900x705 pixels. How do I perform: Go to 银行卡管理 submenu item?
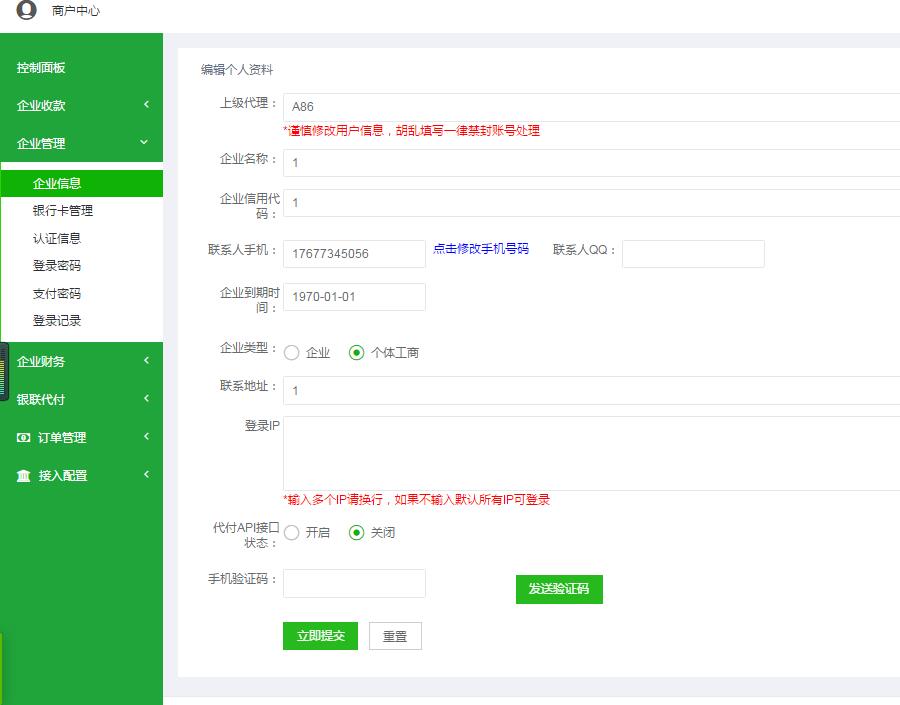point(62,211)
